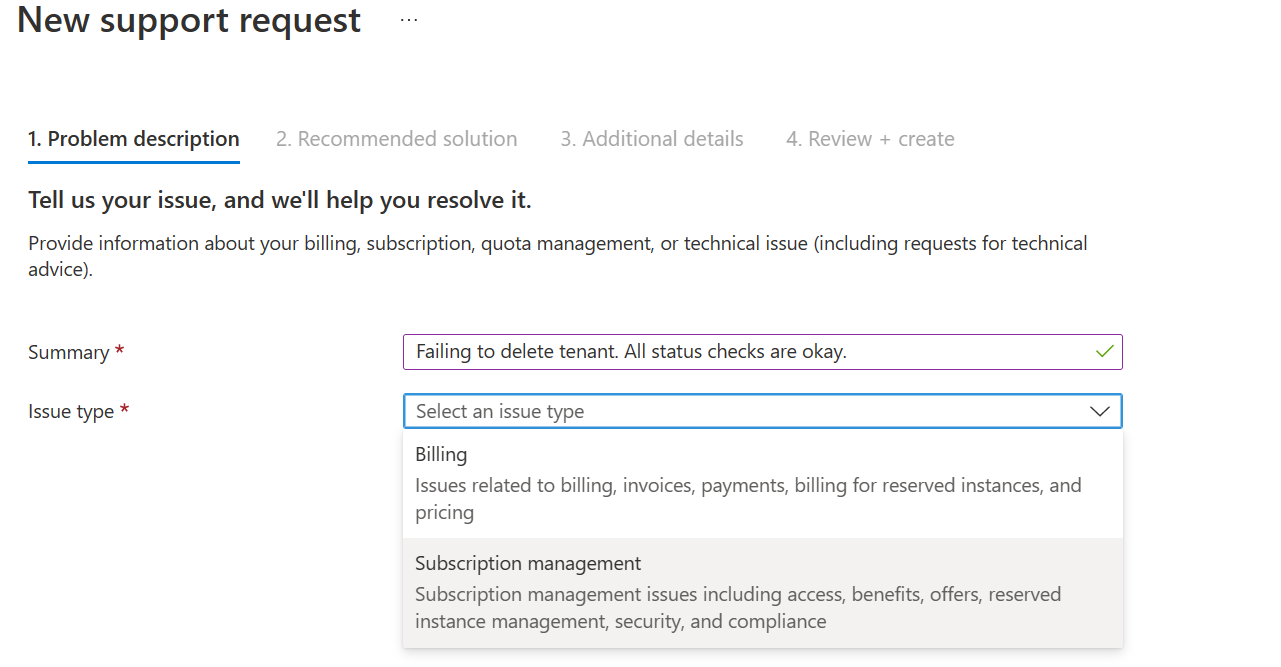
Task: Return to the Problem description tab
Action: click(133, 138)
